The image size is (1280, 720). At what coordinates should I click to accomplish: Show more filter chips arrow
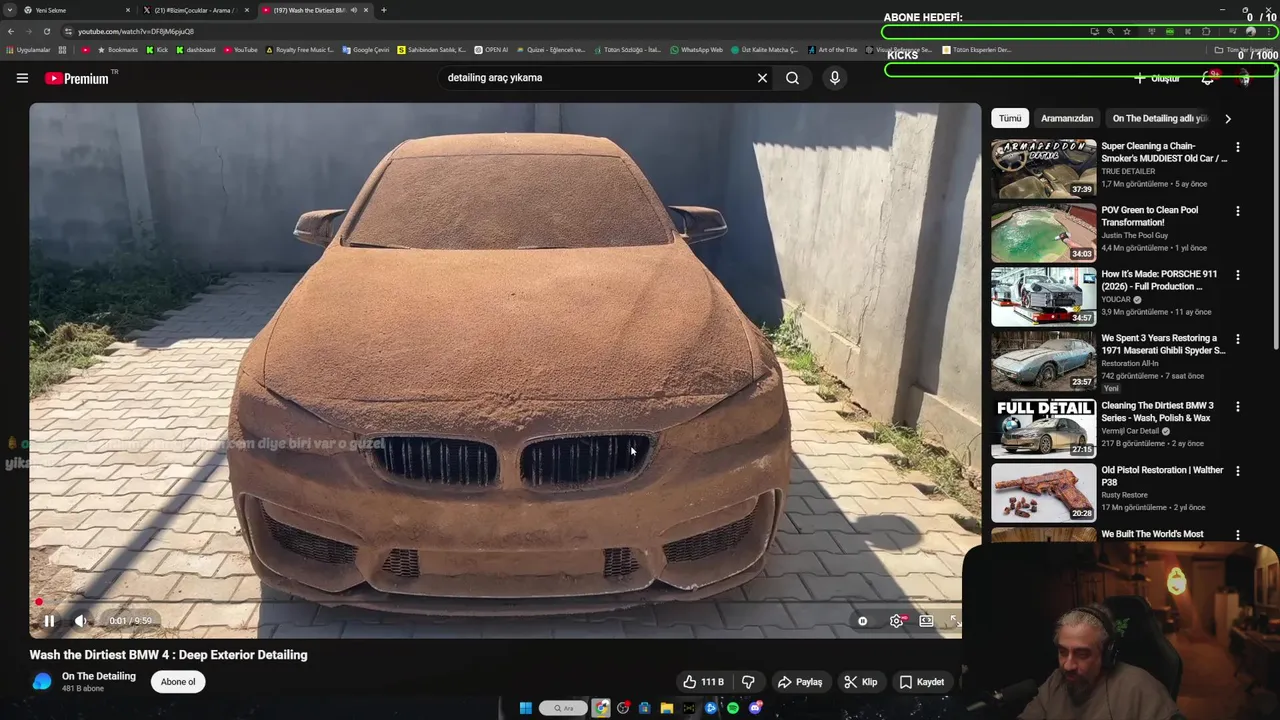pyautogui.click(x=1228, y=118)
